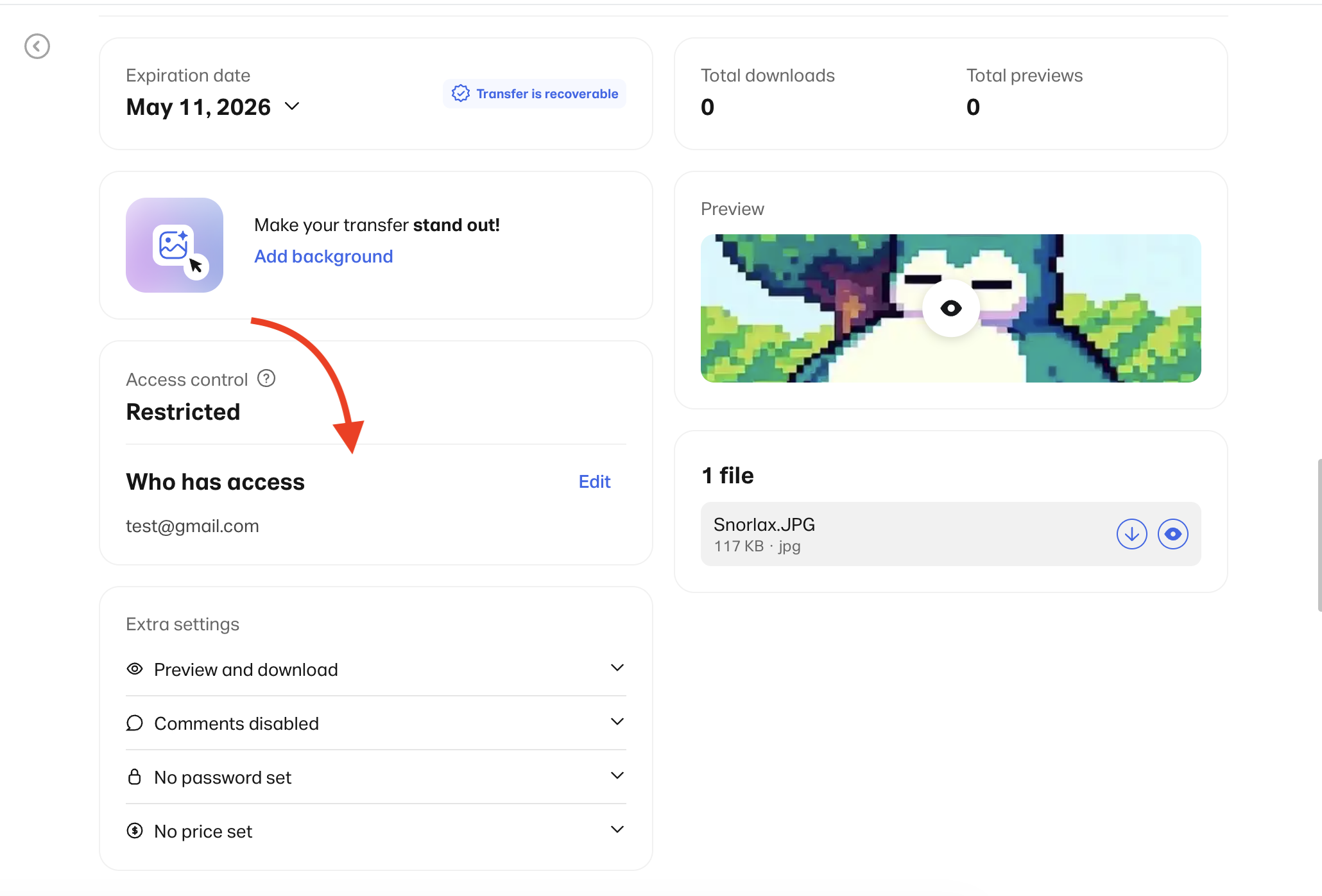
Task: Click Edit next to Who has access
Action: coord(594,481)
